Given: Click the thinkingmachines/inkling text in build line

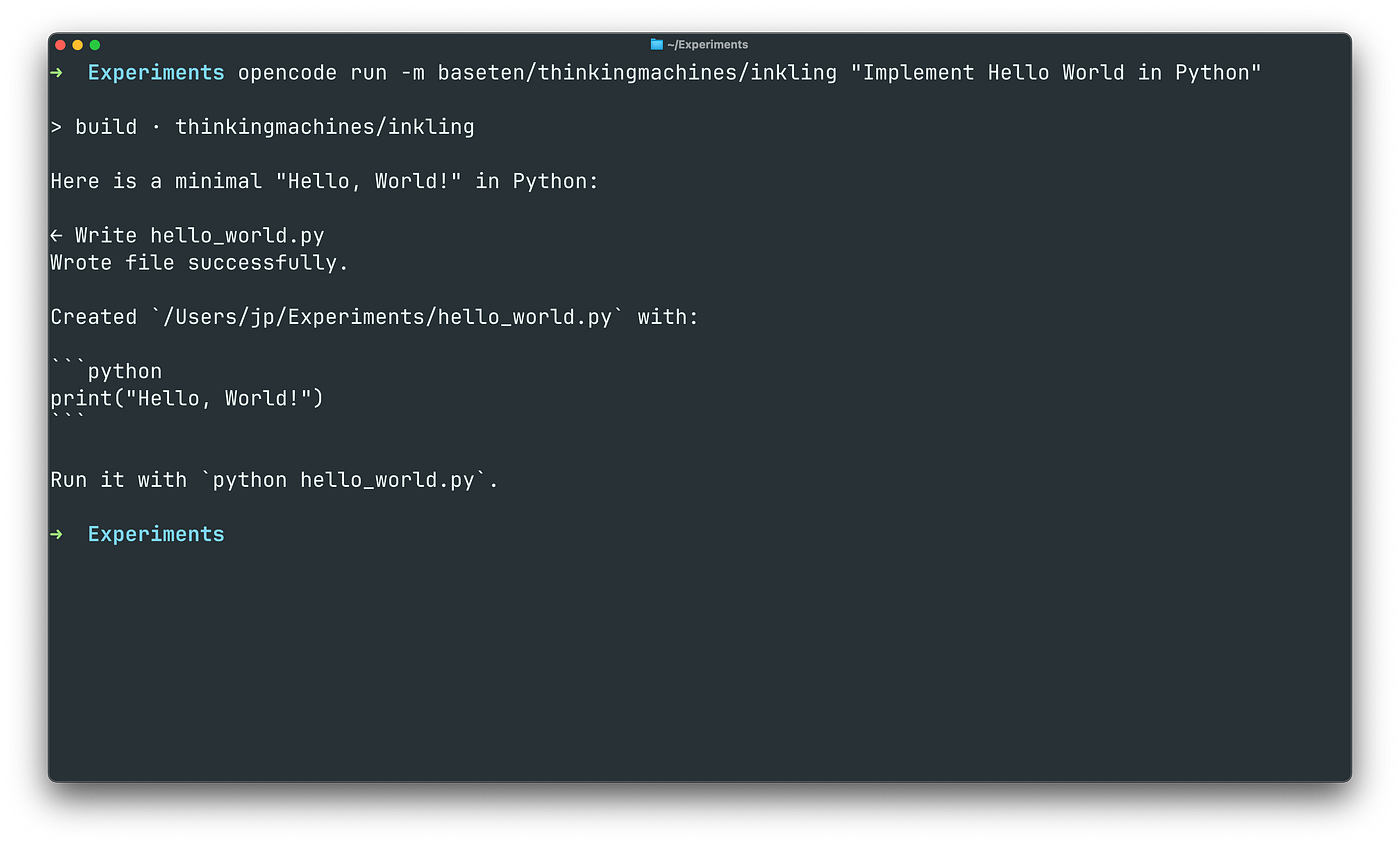Looking at the screenshot, I should coord(325,127).
